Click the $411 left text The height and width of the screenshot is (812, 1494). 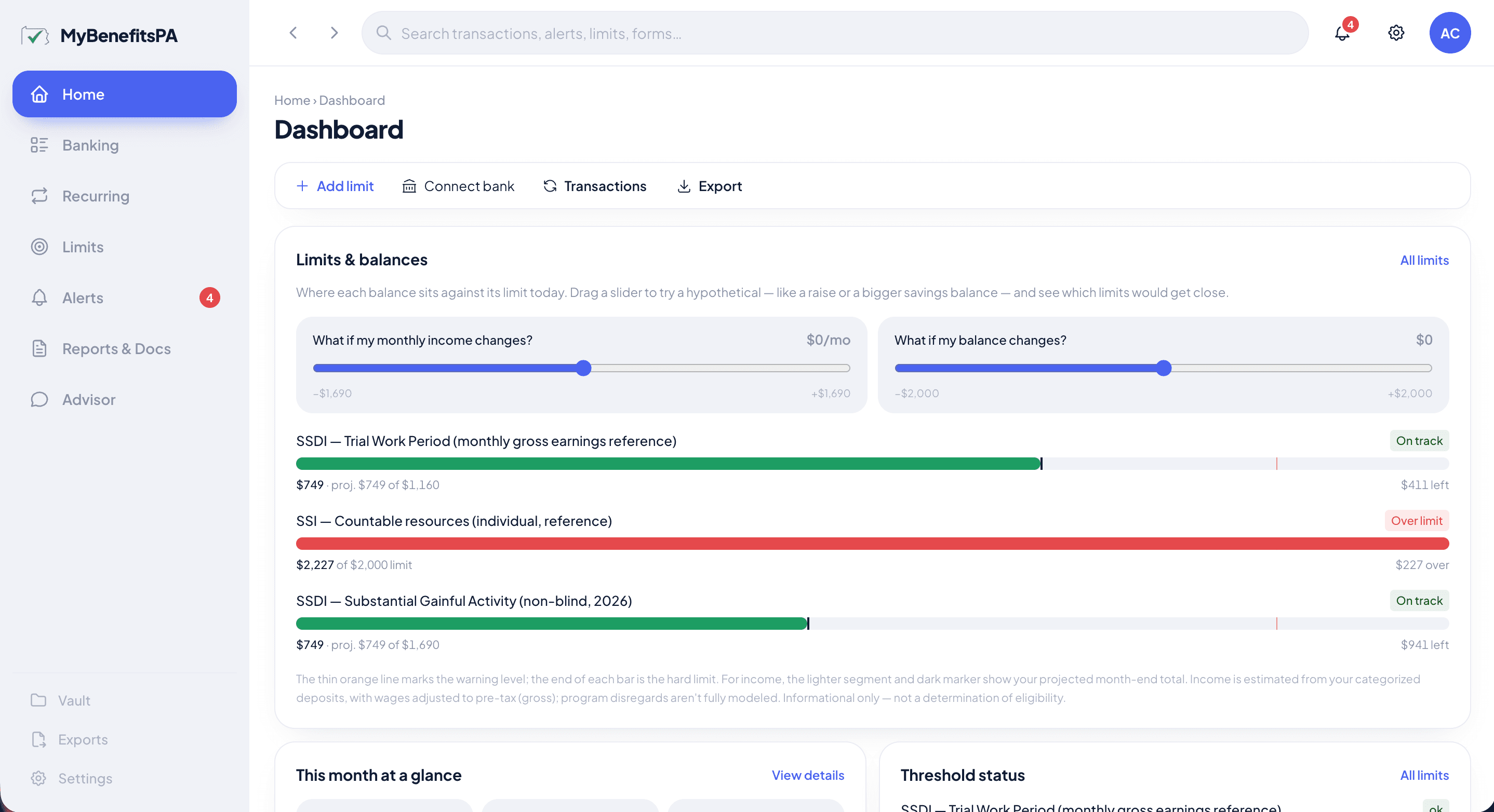click(x=1424, y=484)
